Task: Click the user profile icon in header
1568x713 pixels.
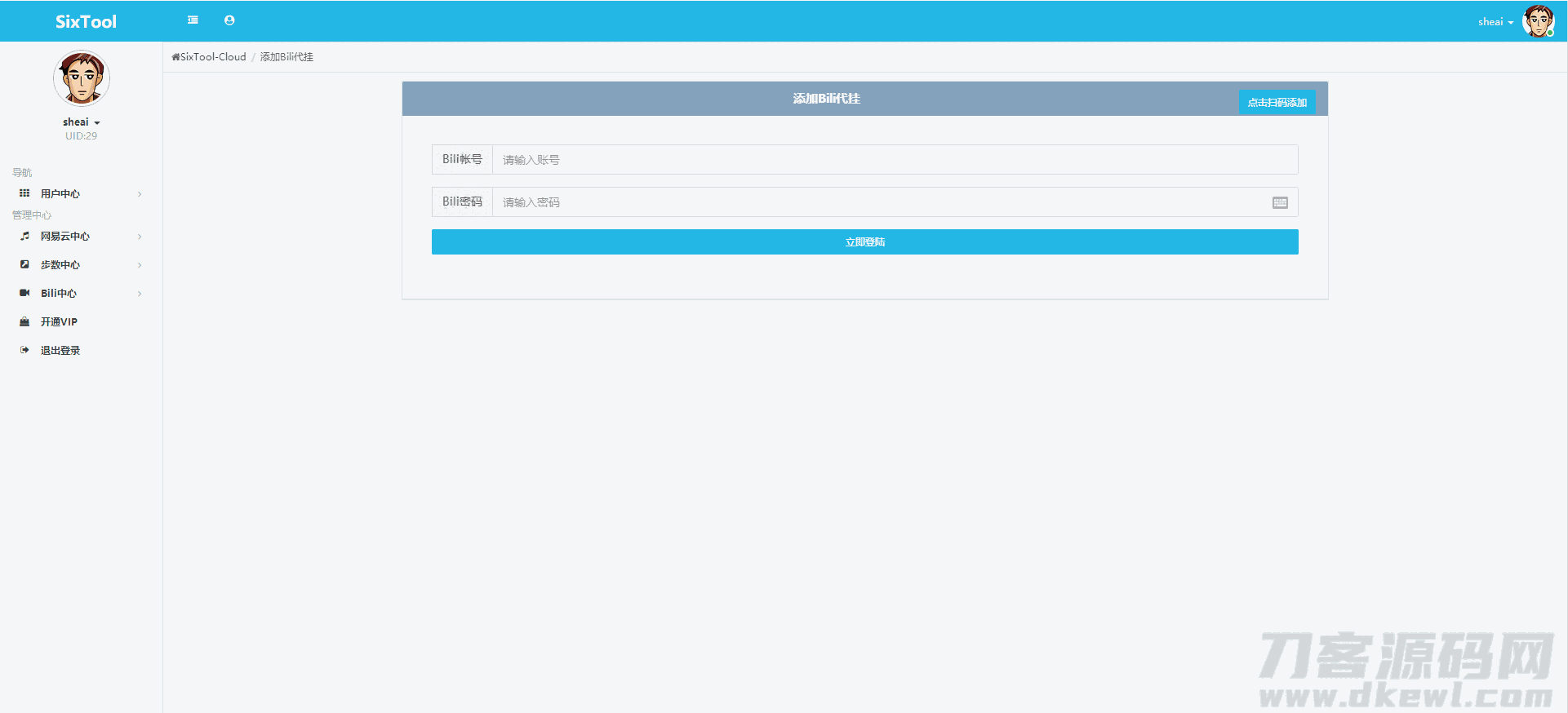Action: (229, 20)
